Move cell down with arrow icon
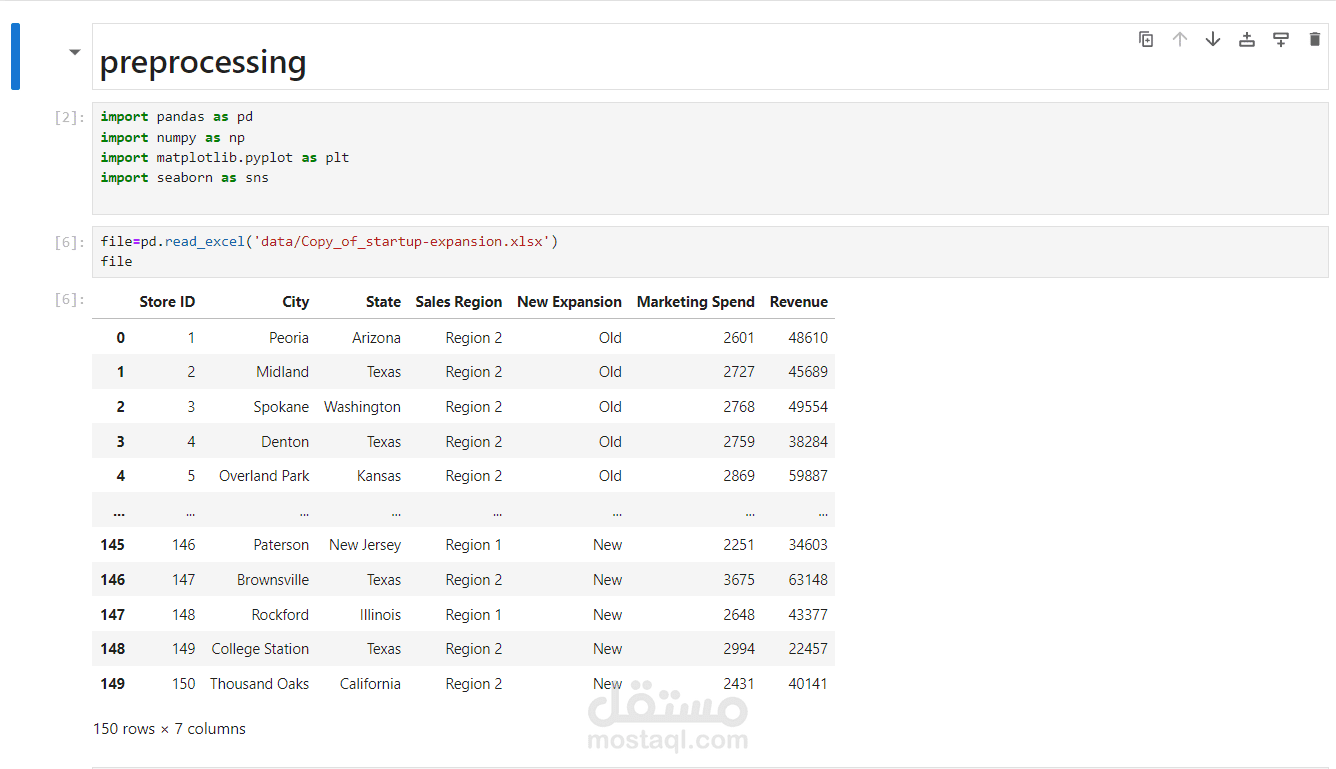The image size is (1336, 769). pyautogui.click(x=1213, y=39)
